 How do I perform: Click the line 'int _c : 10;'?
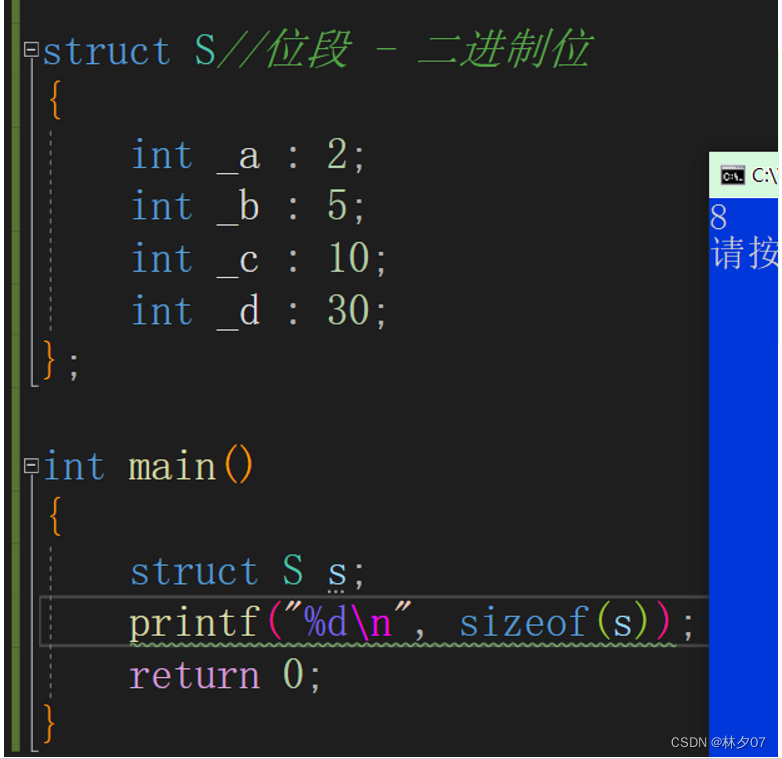pos(259,259)
